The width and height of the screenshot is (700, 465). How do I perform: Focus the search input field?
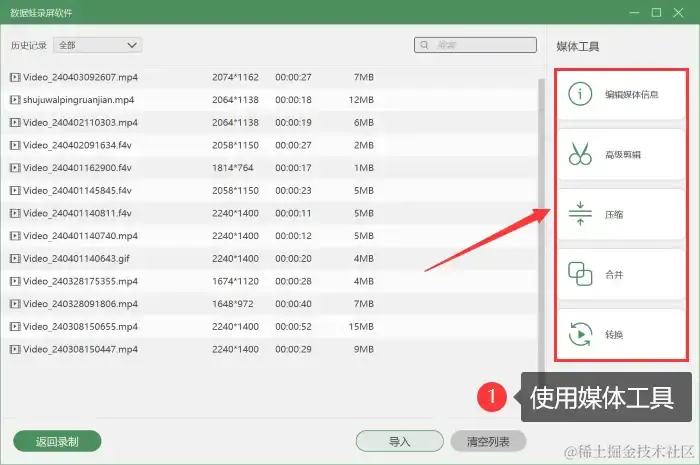click(475, 45)
